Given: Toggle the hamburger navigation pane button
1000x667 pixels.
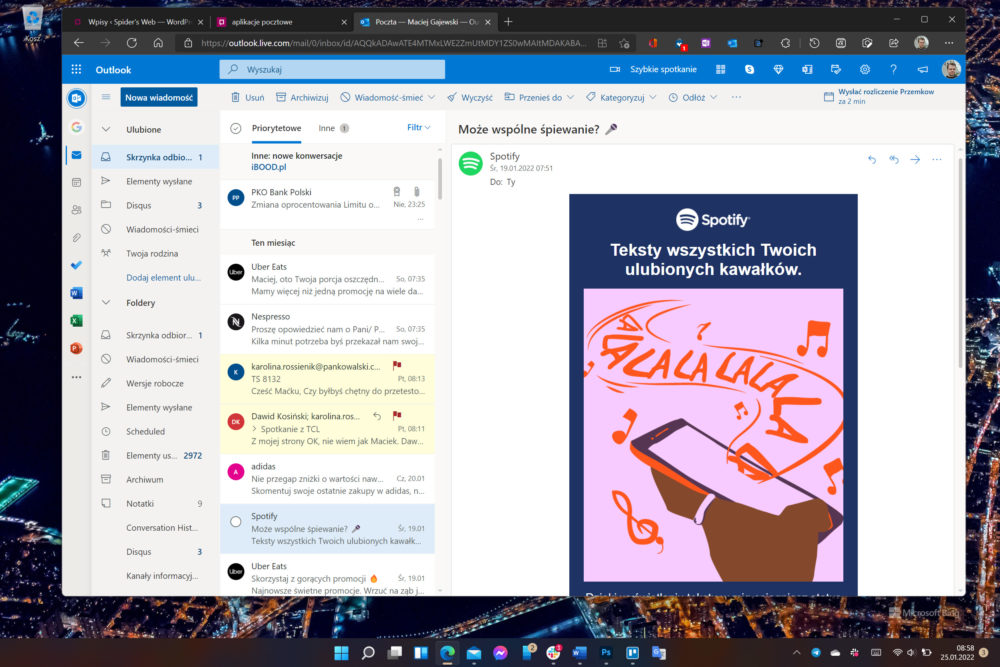Looking at the screenshot, I should (106, 97).
